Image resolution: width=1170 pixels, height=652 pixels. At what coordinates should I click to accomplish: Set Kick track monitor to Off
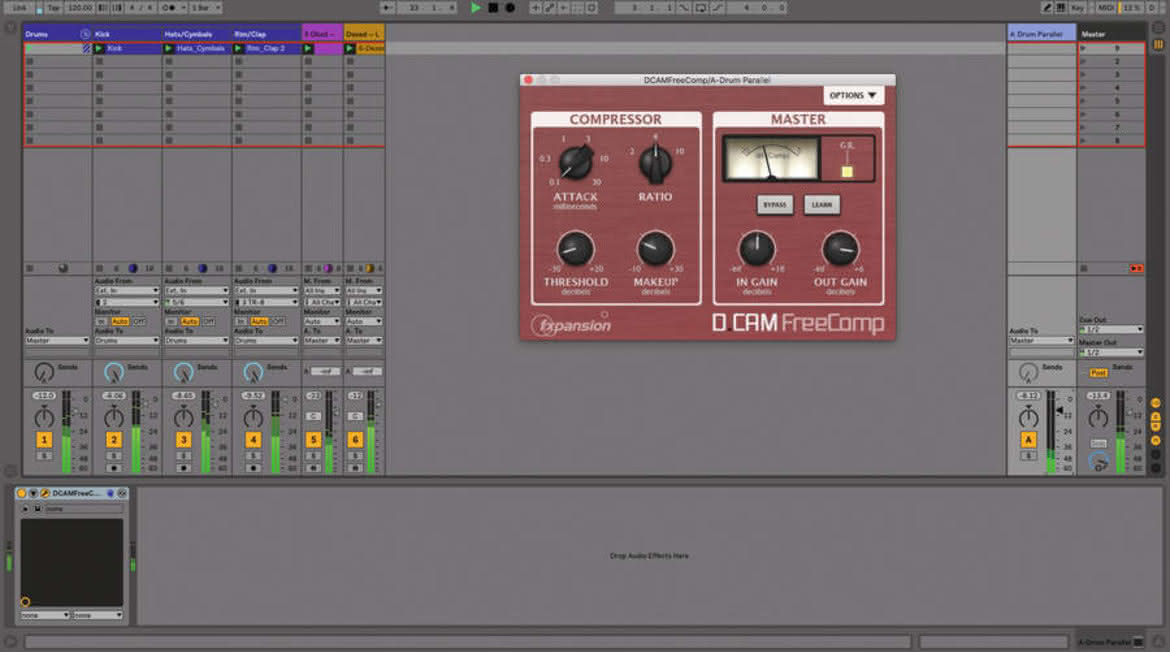click(x=138, y=322)
